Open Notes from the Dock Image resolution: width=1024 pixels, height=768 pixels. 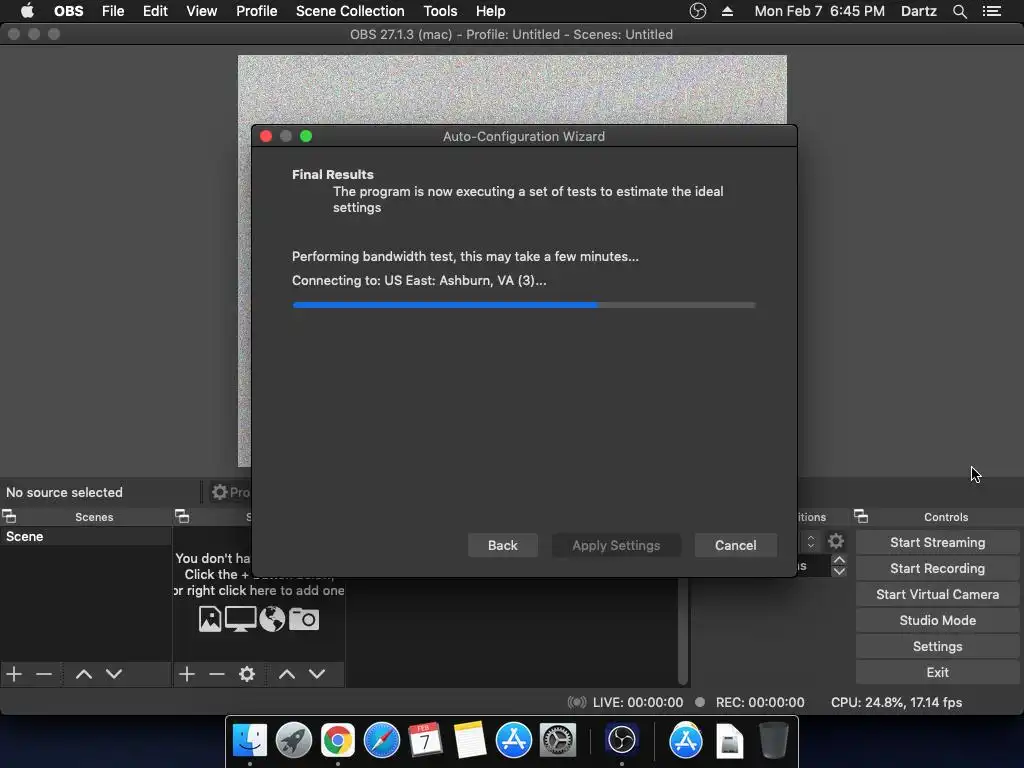click(x=470, y=741)
